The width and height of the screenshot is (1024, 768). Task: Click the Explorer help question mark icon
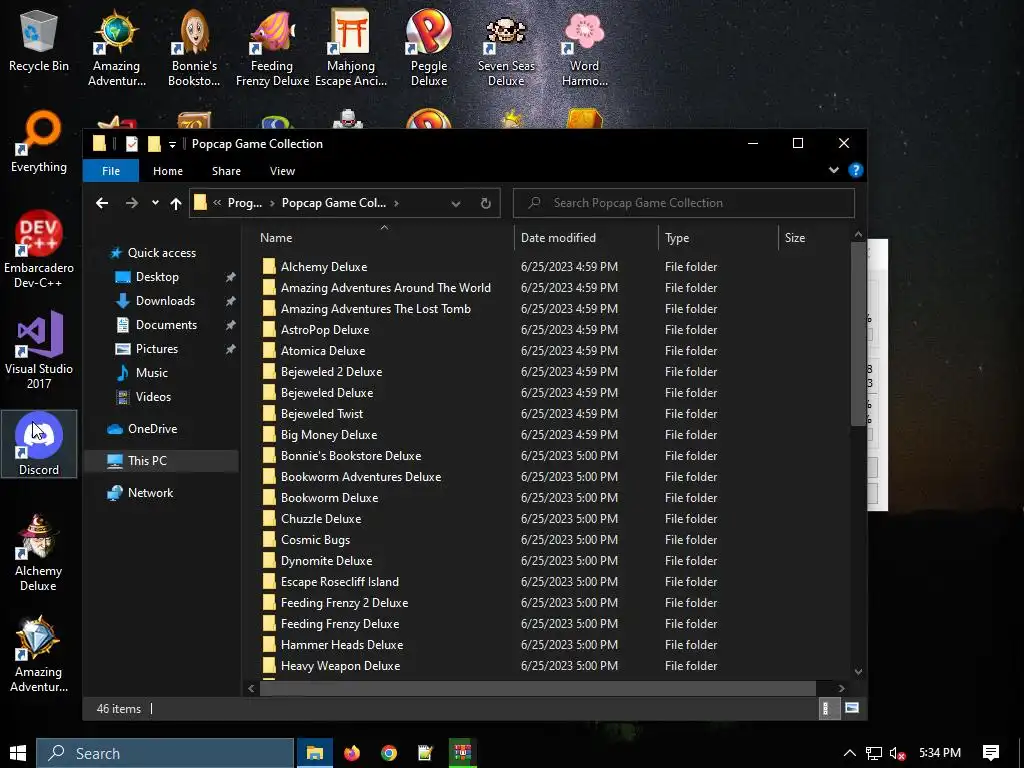point(856,170)
